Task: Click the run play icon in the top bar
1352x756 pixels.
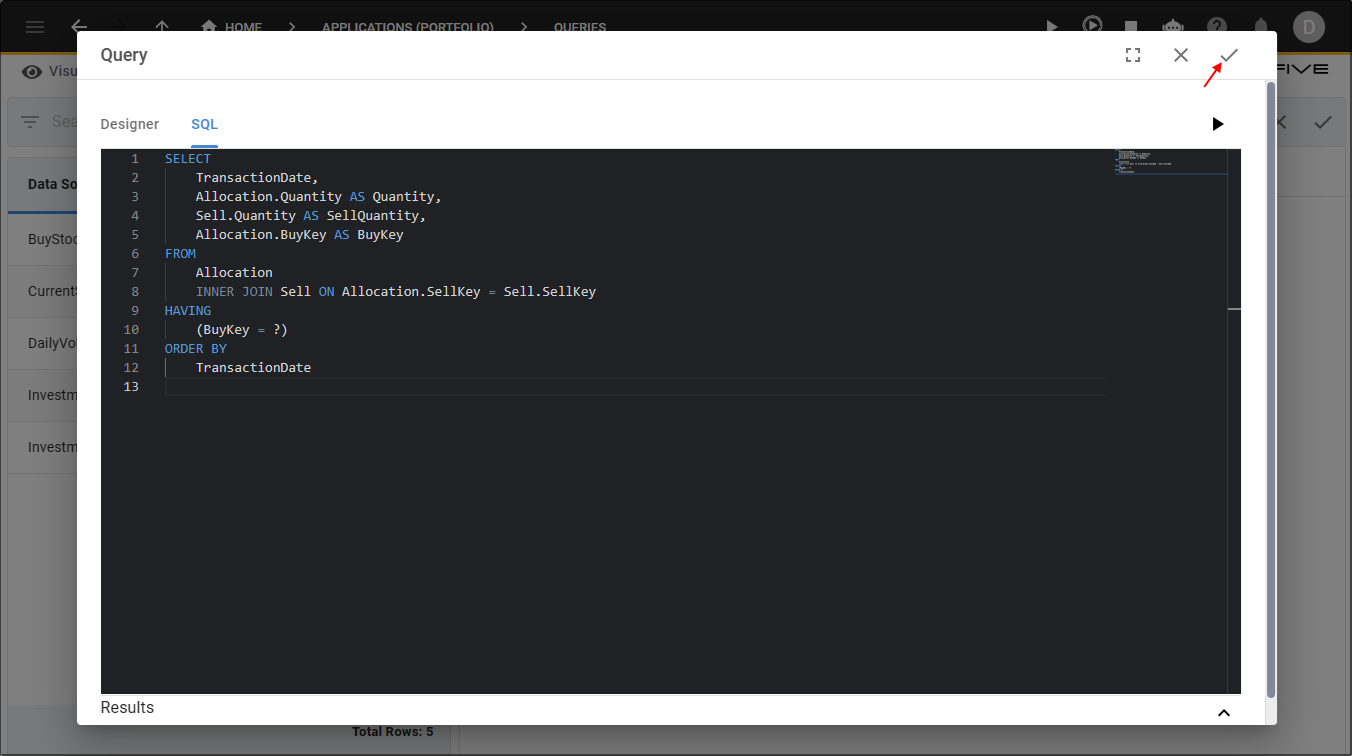Action: (1050, 26)
